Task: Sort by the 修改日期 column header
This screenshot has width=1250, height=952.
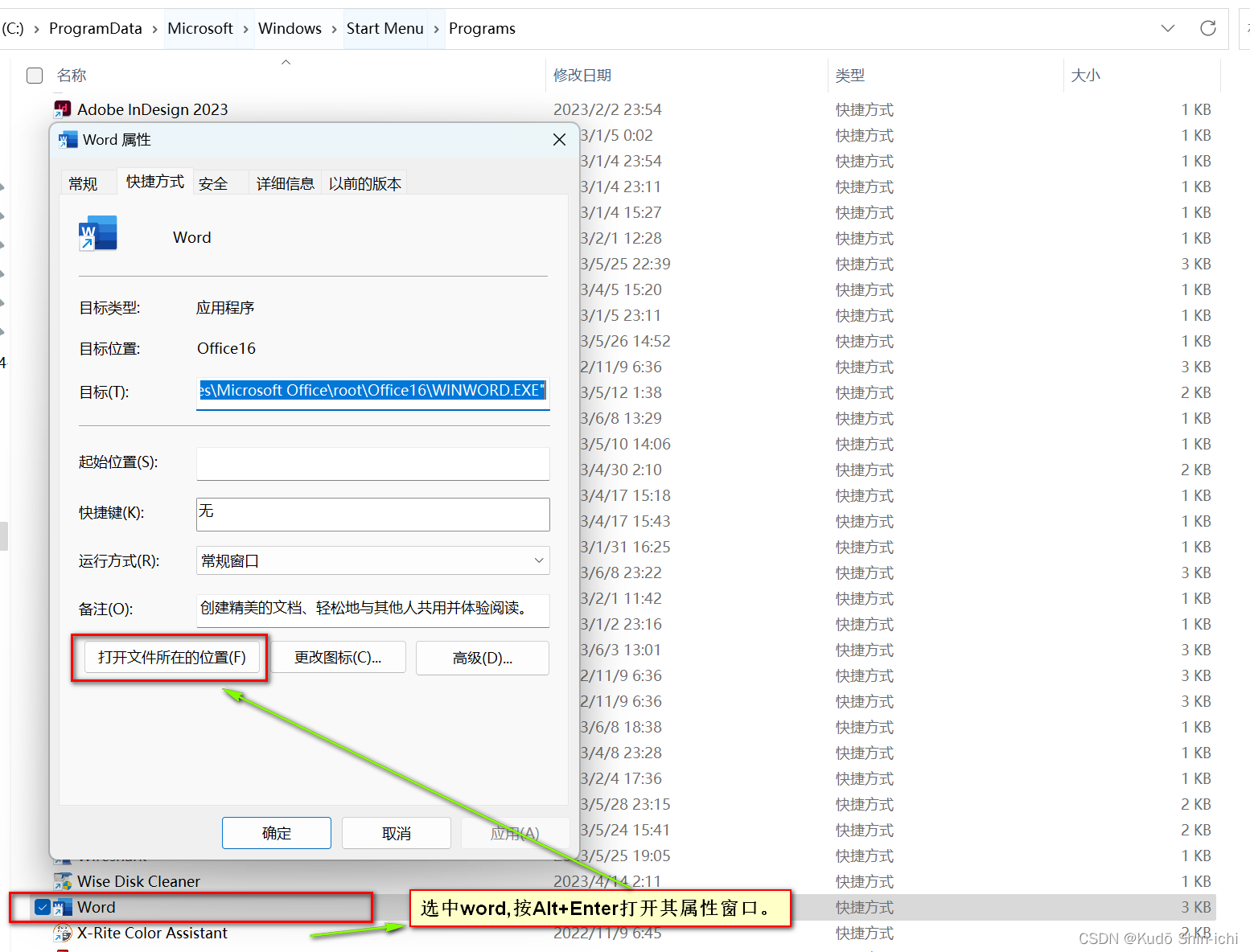Action: pos(582,75)
